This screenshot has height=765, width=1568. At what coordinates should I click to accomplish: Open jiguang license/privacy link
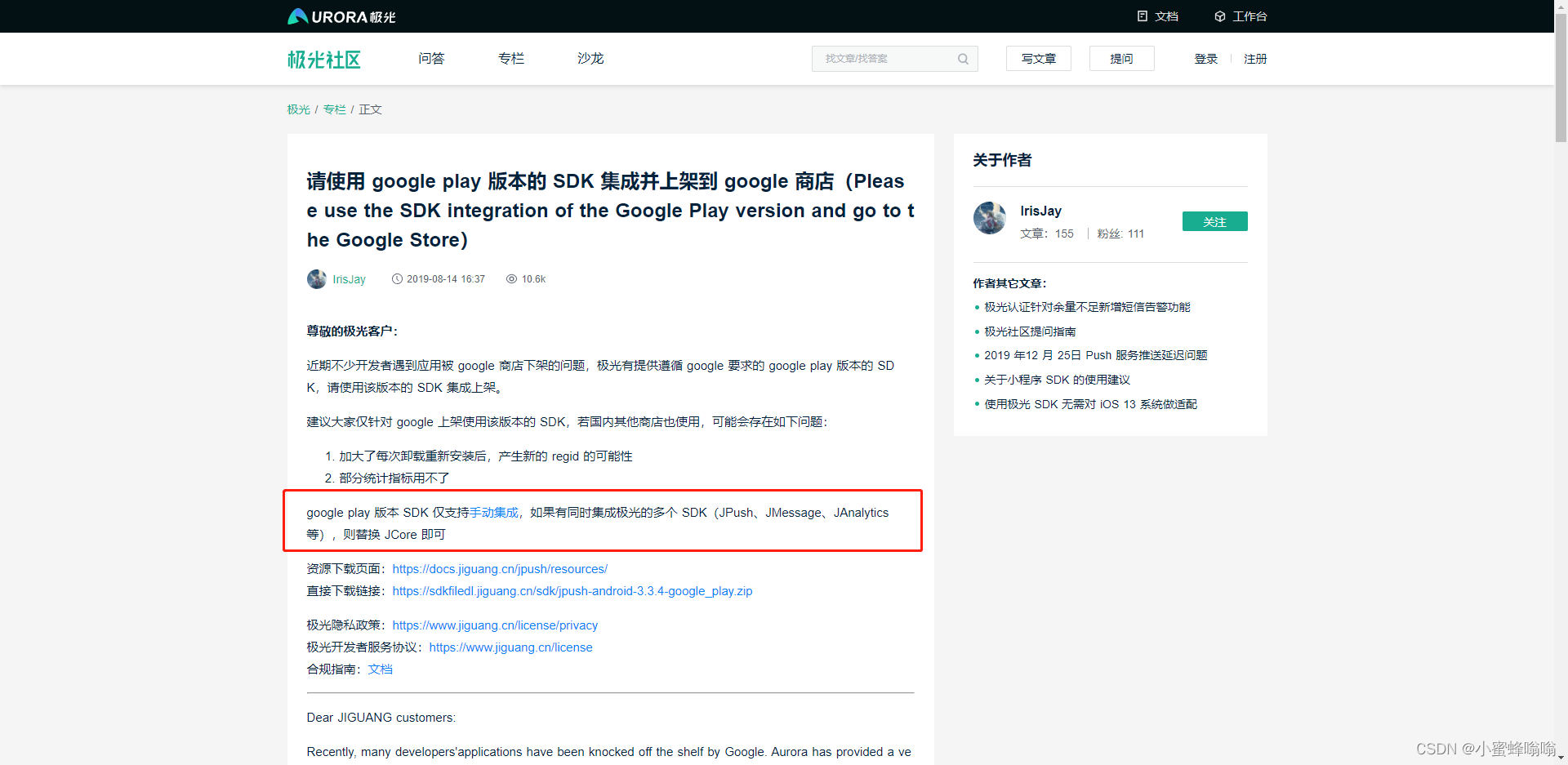(495, 625)
